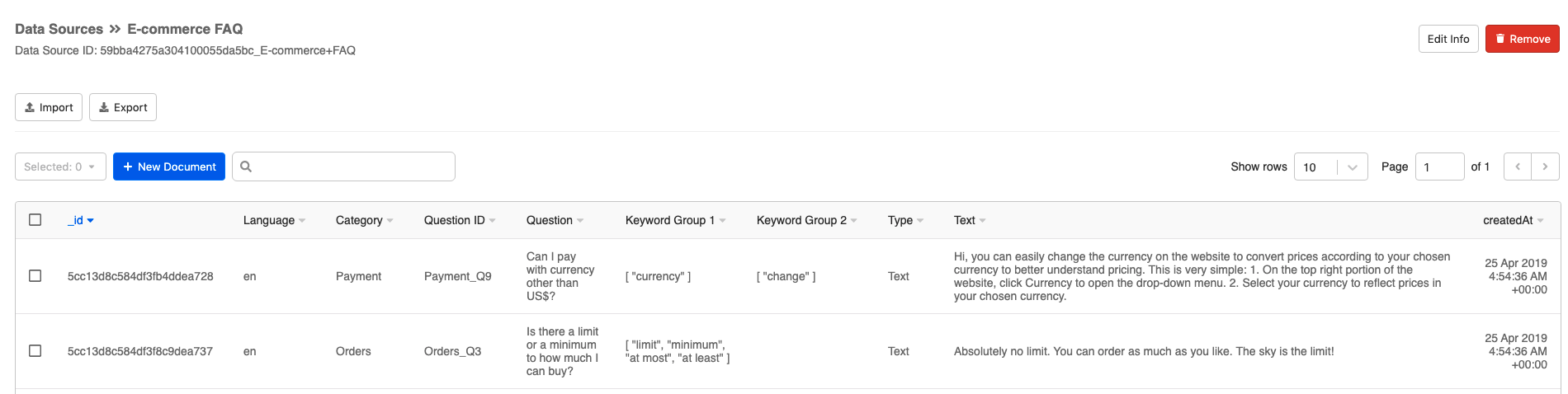Open Question ID column menu
1568x394 pixels.
pyautogui.click(x=492, y=221)
